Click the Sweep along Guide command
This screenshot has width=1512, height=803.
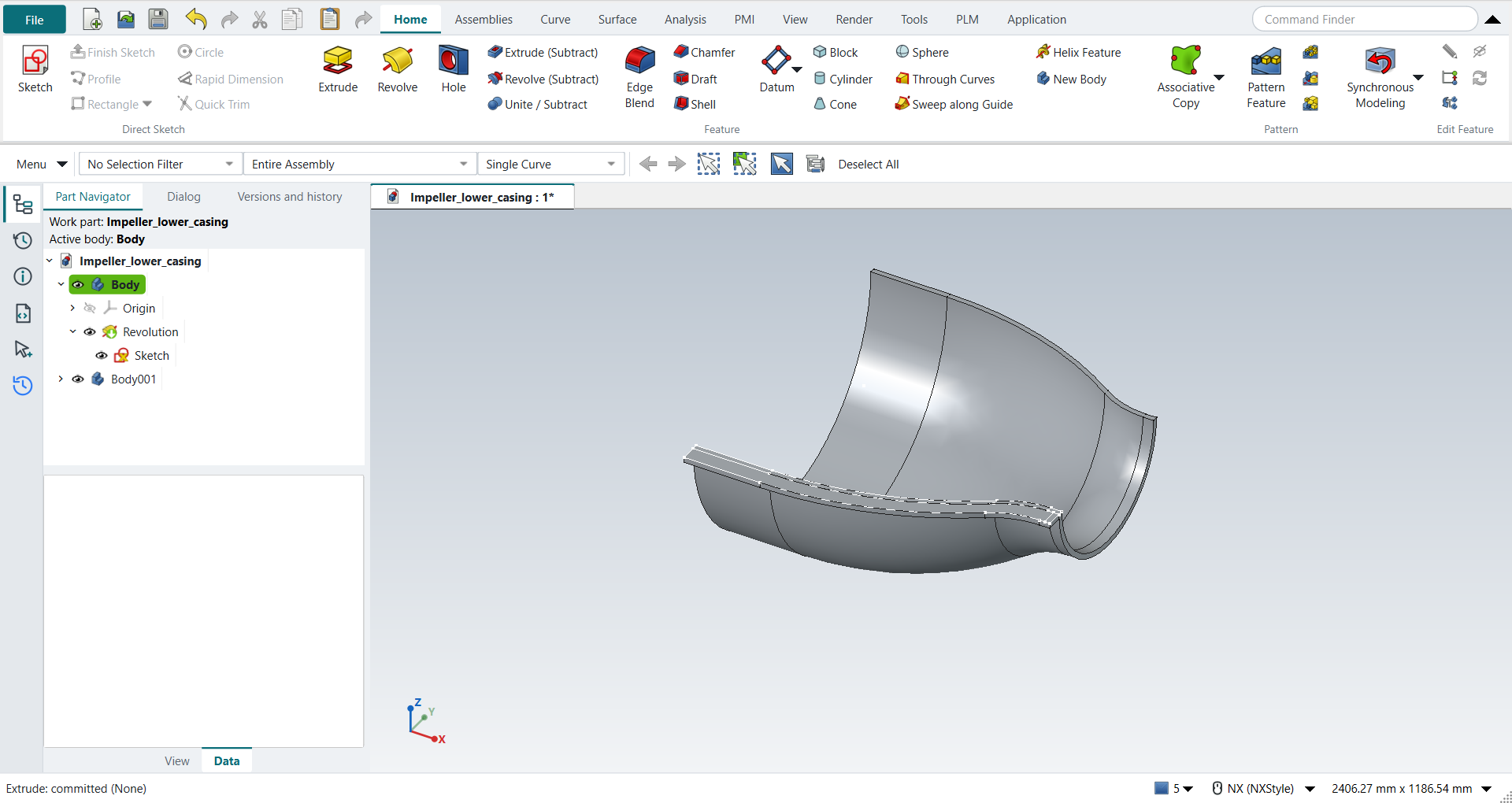pyautogui.click(x=954, y=104)
